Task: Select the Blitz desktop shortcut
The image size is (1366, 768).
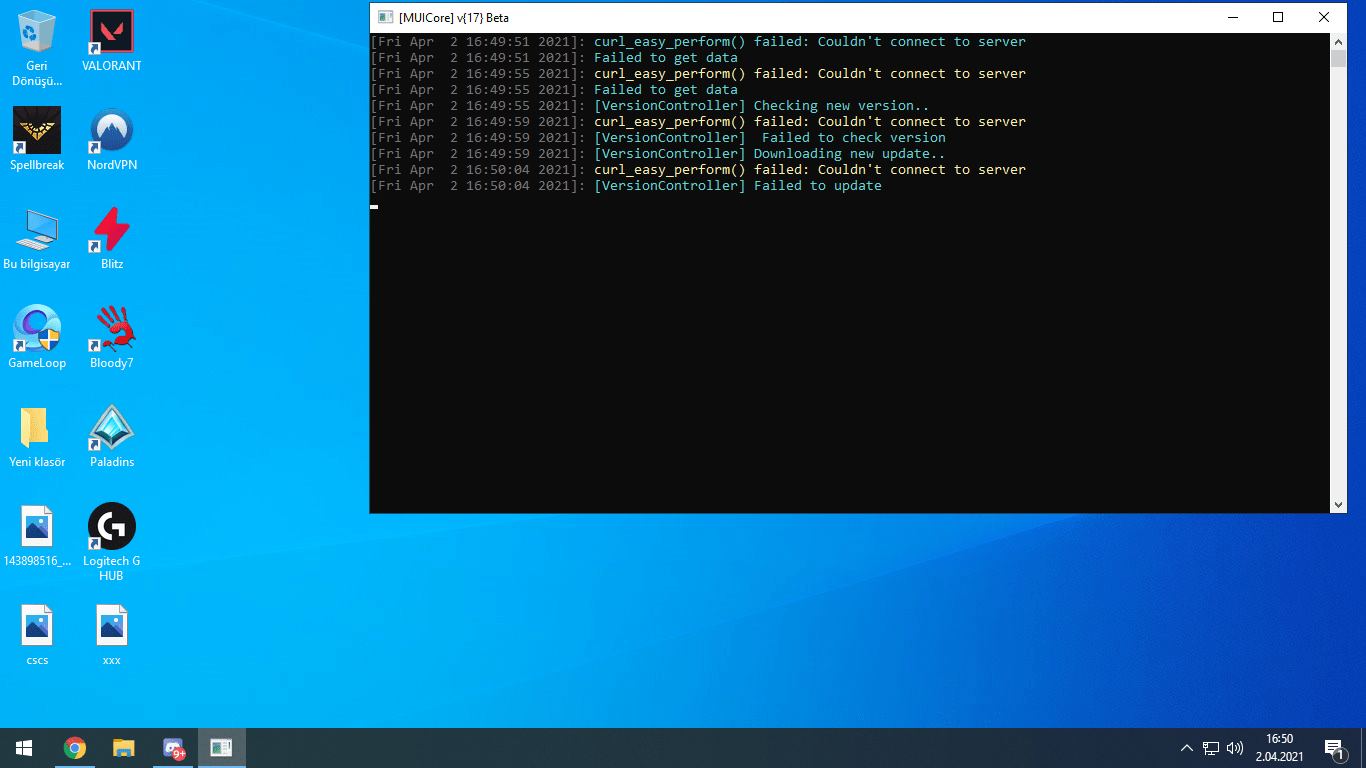Action: (112, 240)
